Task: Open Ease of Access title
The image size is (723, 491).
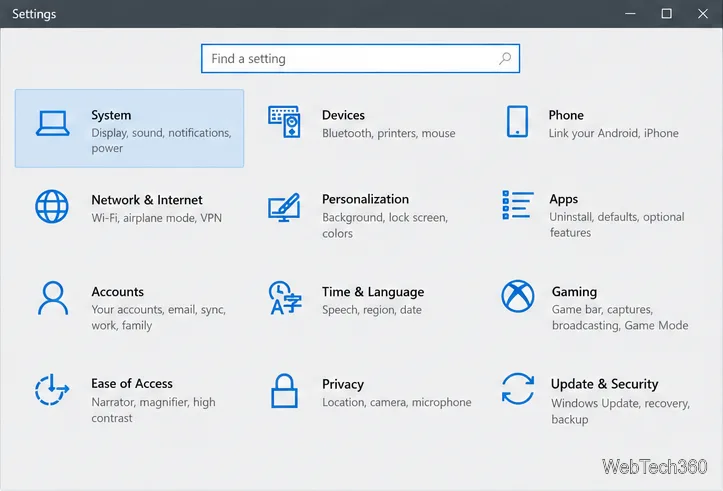Action: (x=132, y=384)
